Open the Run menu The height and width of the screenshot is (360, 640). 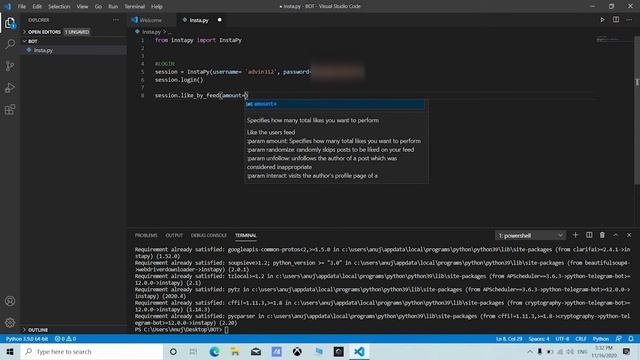113,6
